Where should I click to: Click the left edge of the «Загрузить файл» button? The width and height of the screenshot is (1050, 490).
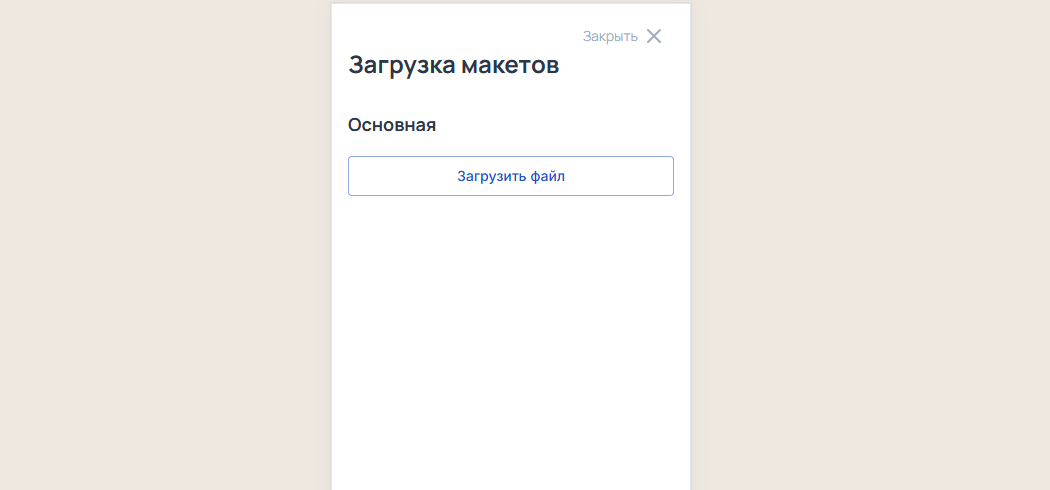356,176
